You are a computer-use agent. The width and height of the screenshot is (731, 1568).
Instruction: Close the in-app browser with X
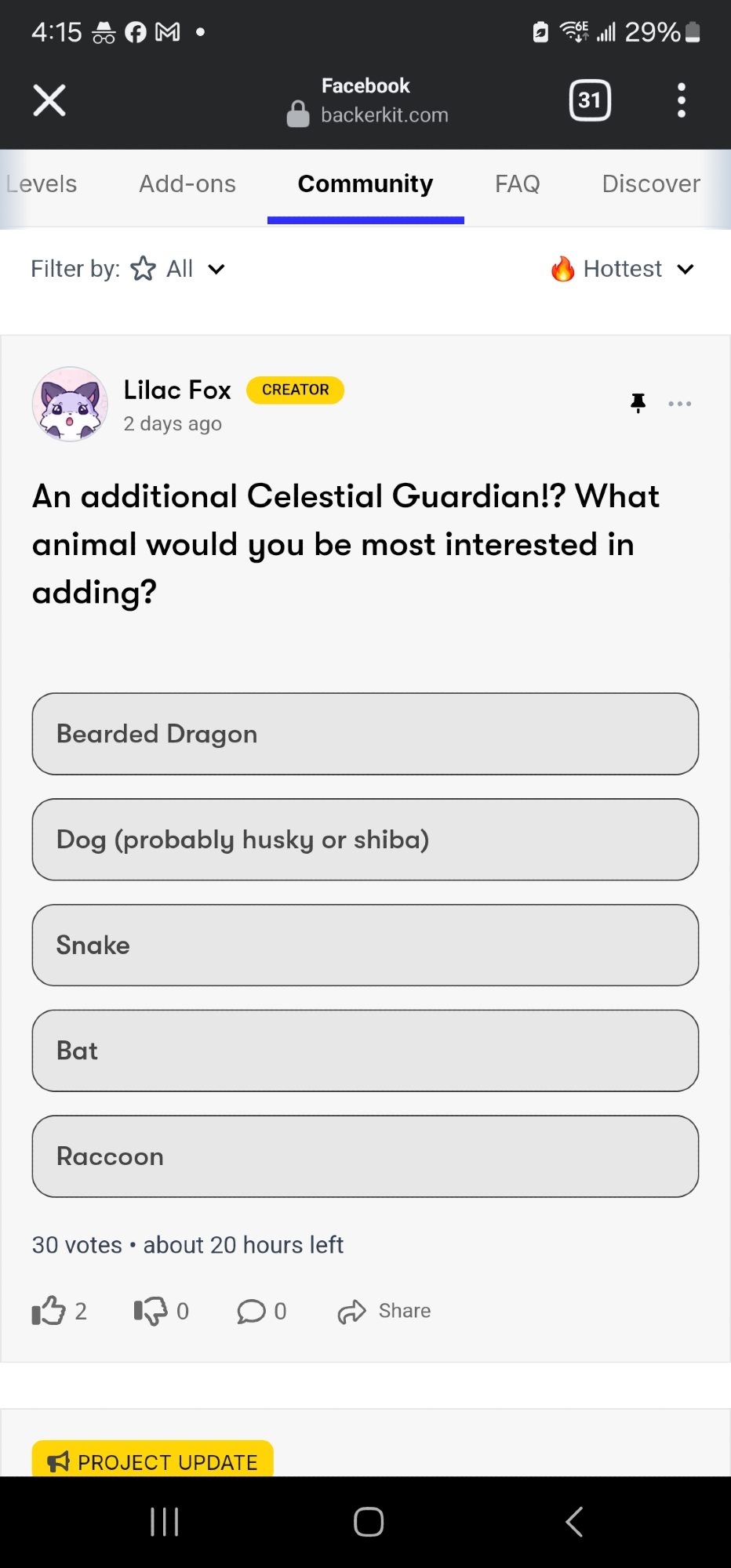tap(49, 100)
